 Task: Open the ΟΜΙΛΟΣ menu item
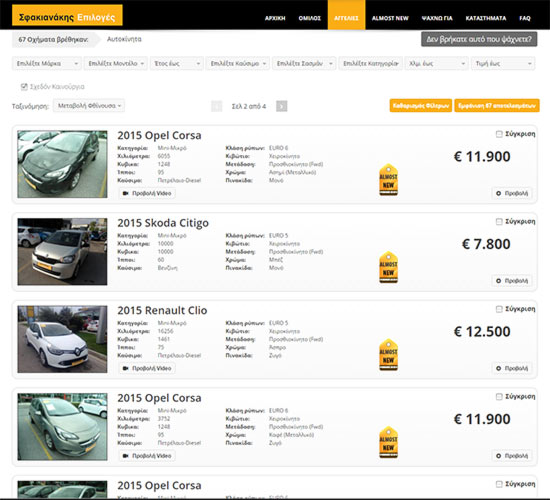point(309,18)
